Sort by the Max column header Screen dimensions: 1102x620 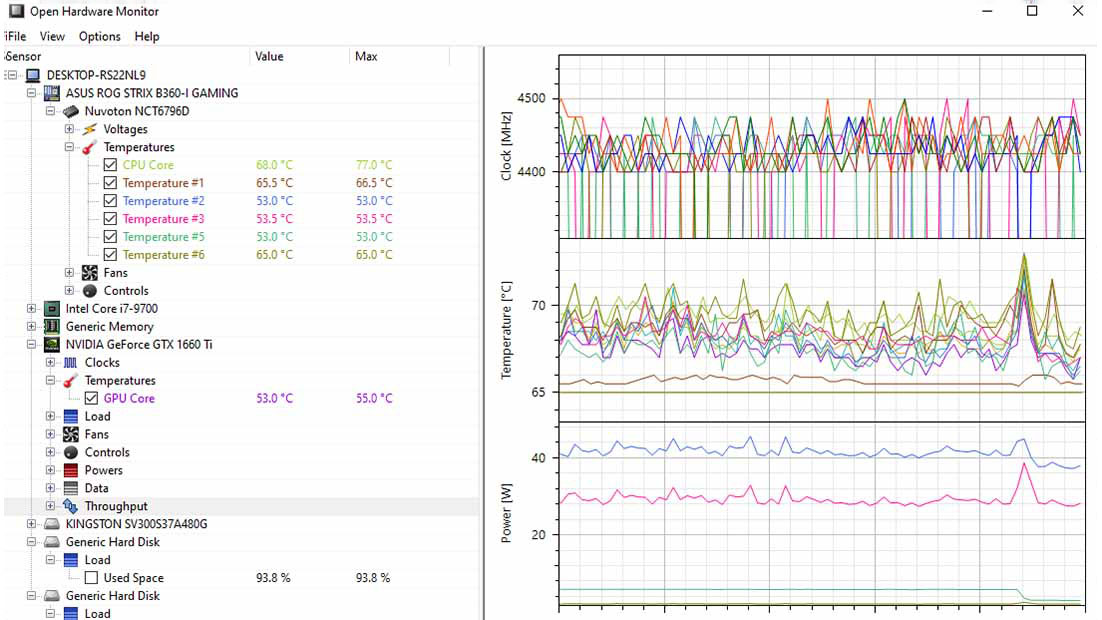point(366,57)
